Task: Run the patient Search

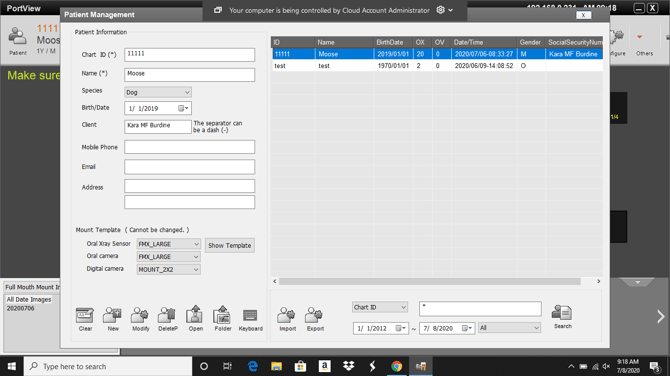Action: click(x=562, y=317)
